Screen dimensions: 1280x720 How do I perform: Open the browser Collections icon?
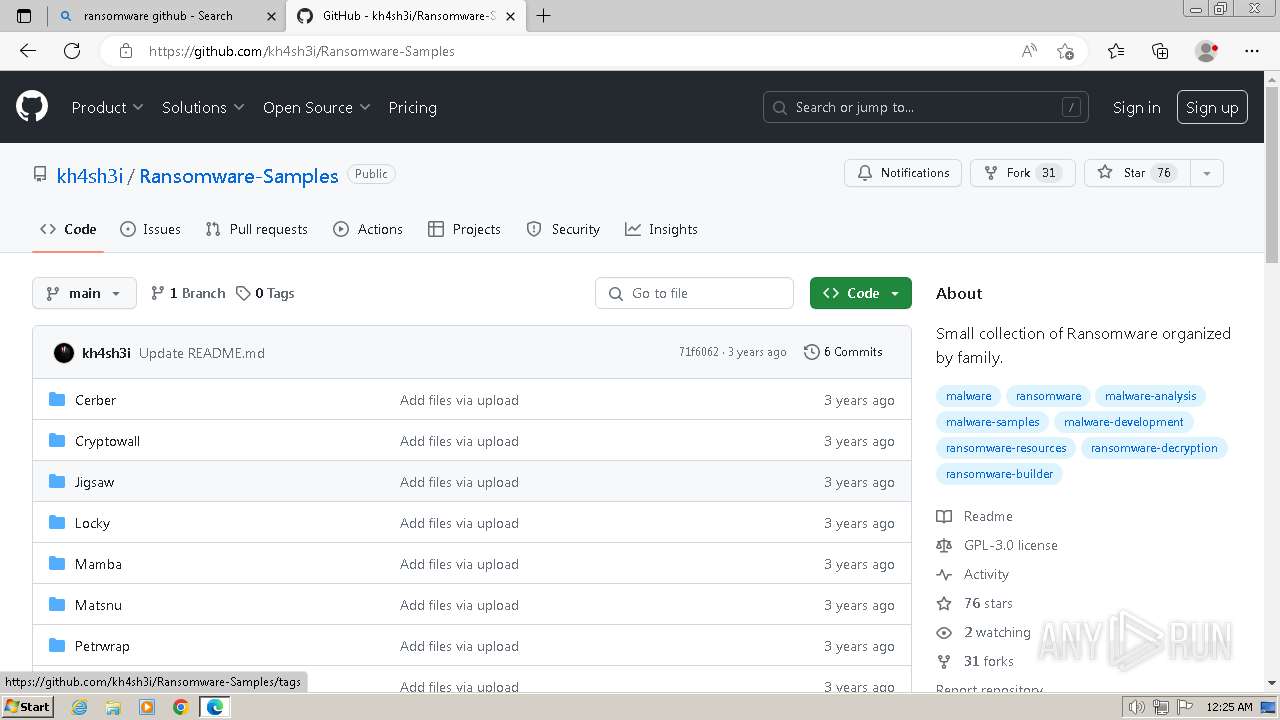(1160, 51)
